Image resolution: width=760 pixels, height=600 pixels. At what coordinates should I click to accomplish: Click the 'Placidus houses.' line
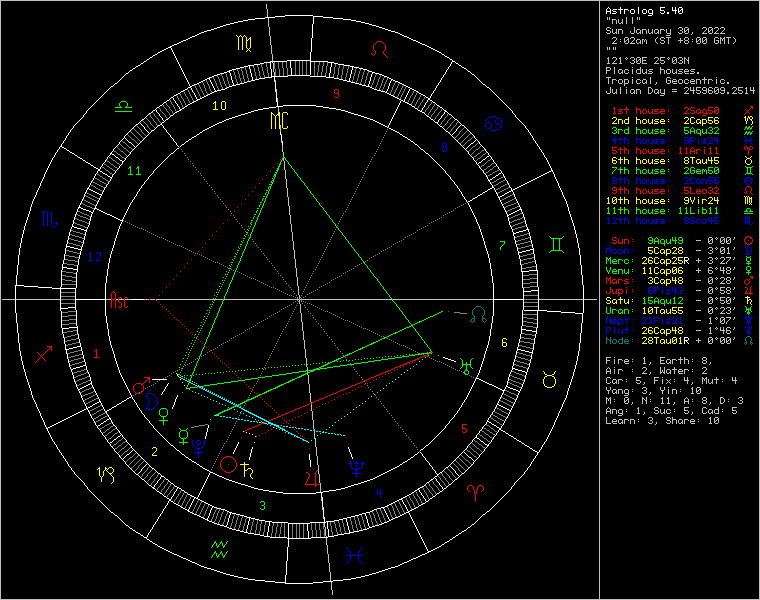(x=653, y=71)
